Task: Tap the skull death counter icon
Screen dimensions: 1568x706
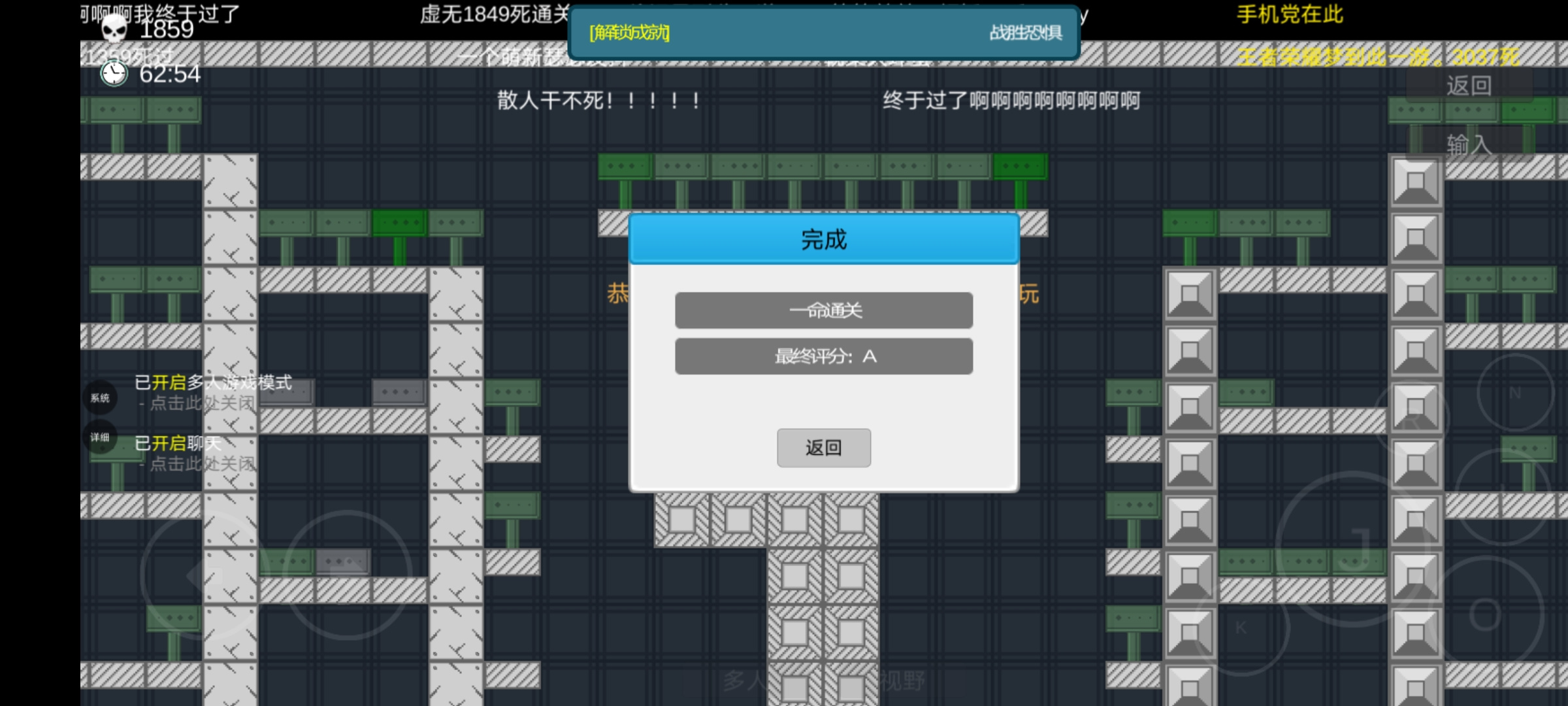Action: tap(114, 29)
